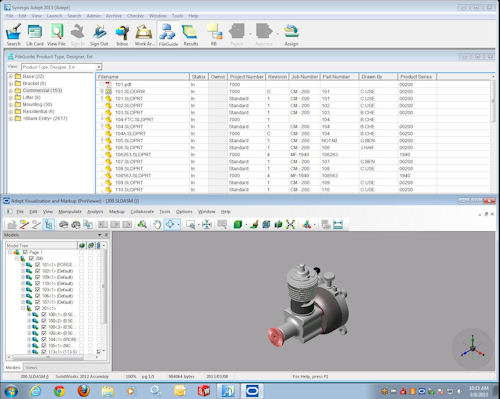Click the Windows Start button
500x399 pixels.
point(11,391)
